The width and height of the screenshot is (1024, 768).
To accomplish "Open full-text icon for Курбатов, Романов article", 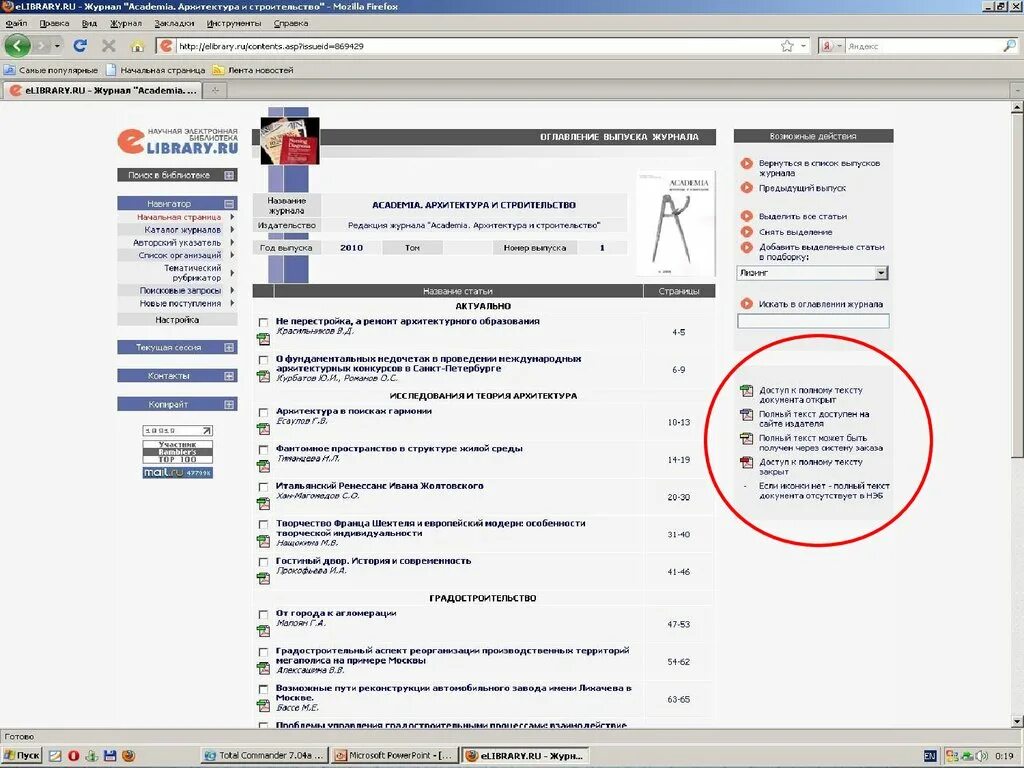I will [263, 376].
